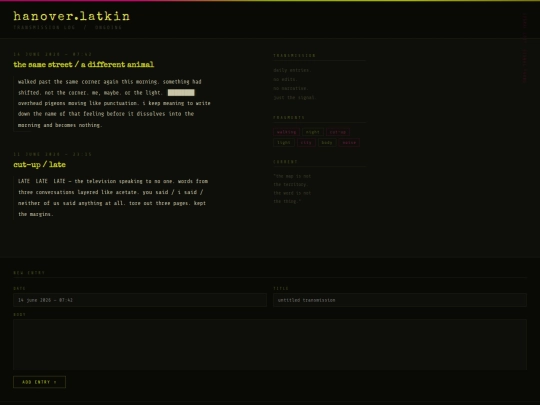Select the 'body' fragment tag
Image resolution: width=540 pixels, height=405 pixels.
click(x=327, y=143)
